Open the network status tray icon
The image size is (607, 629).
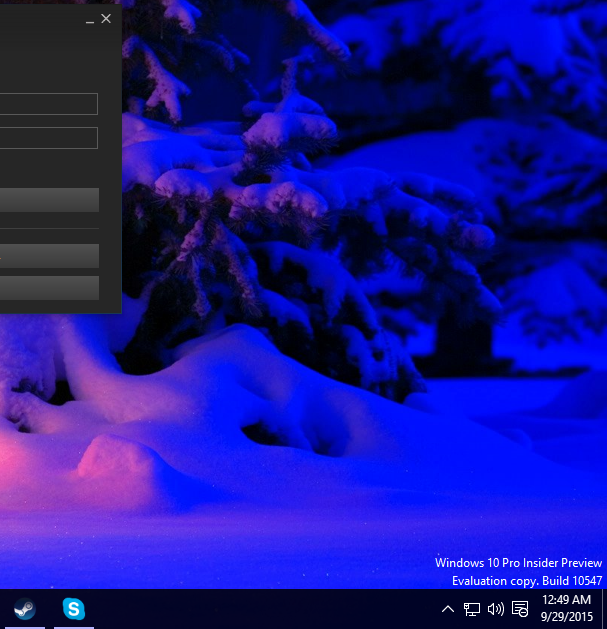tap(471, 608)
